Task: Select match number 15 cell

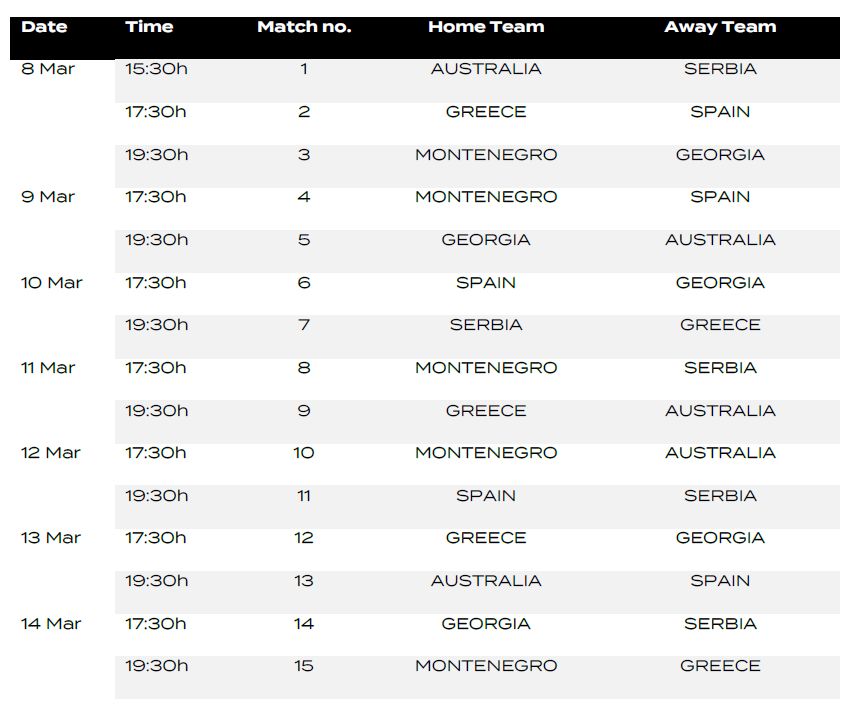Action: [x=304, y=666]
